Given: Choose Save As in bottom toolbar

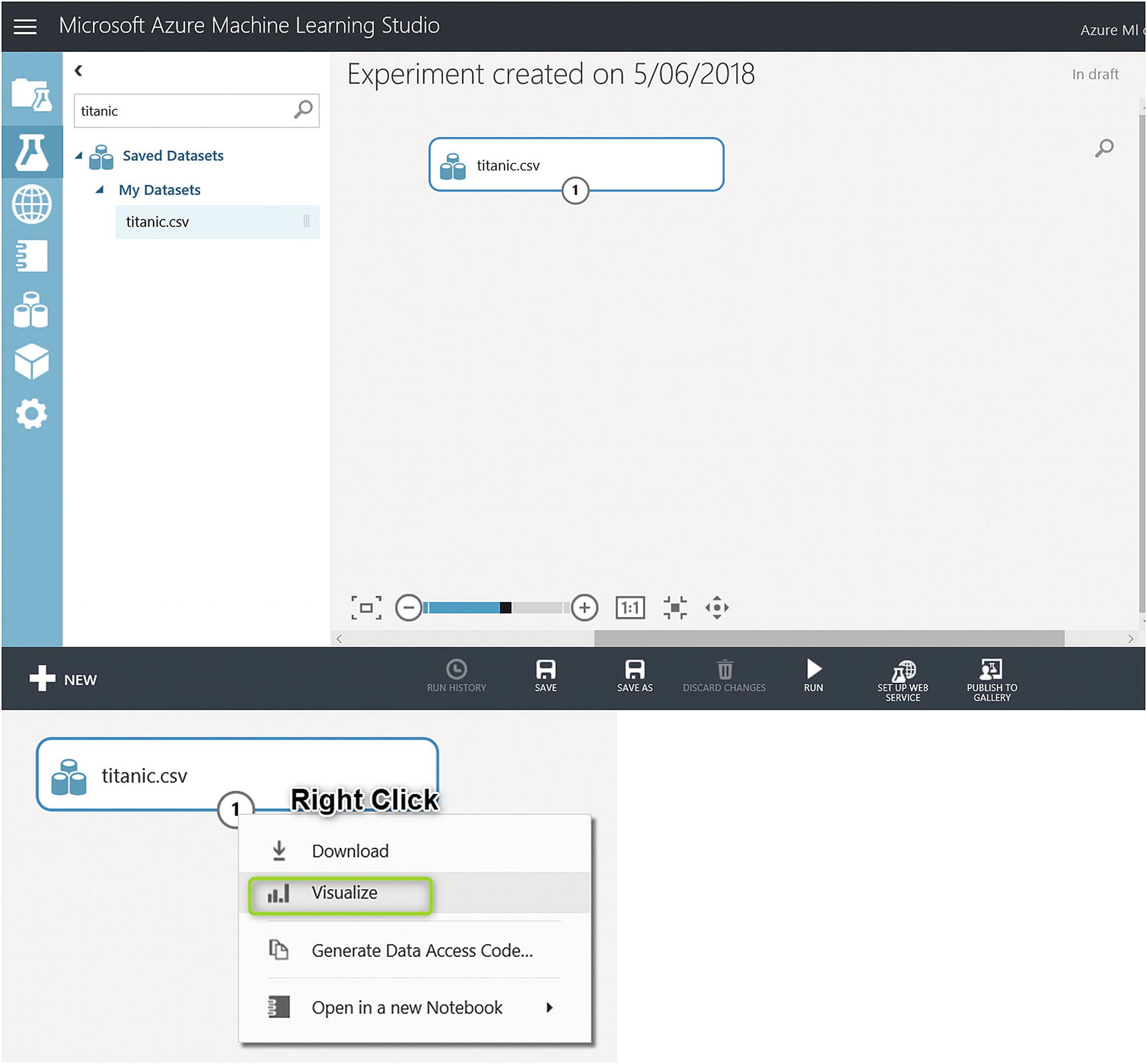Looking at the screenshot, I should click(x=635, y=677).
